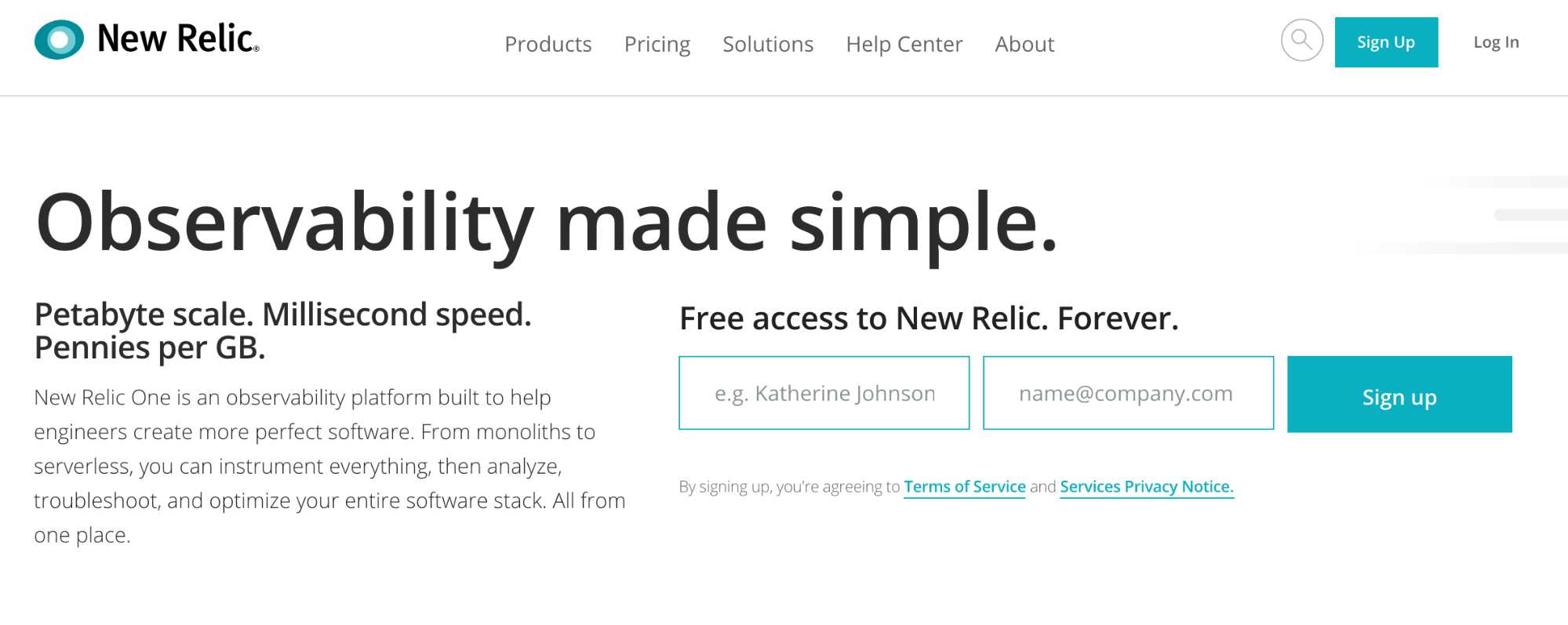The image size is (1568, 625).
Task: Open the Products menu
Action: (x=548, y=44)
